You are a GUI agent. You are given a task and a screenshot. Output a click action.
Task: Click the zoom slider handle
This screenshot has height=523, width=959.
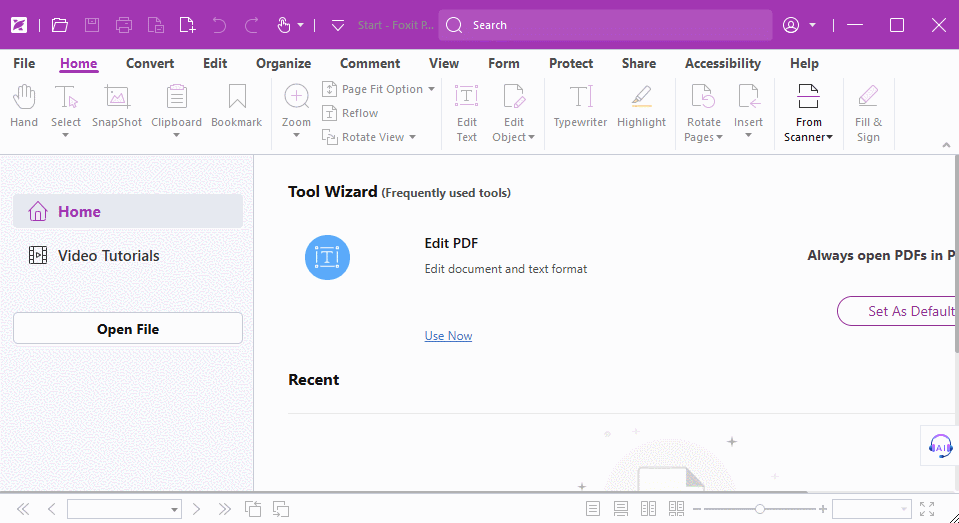point(760,509)
